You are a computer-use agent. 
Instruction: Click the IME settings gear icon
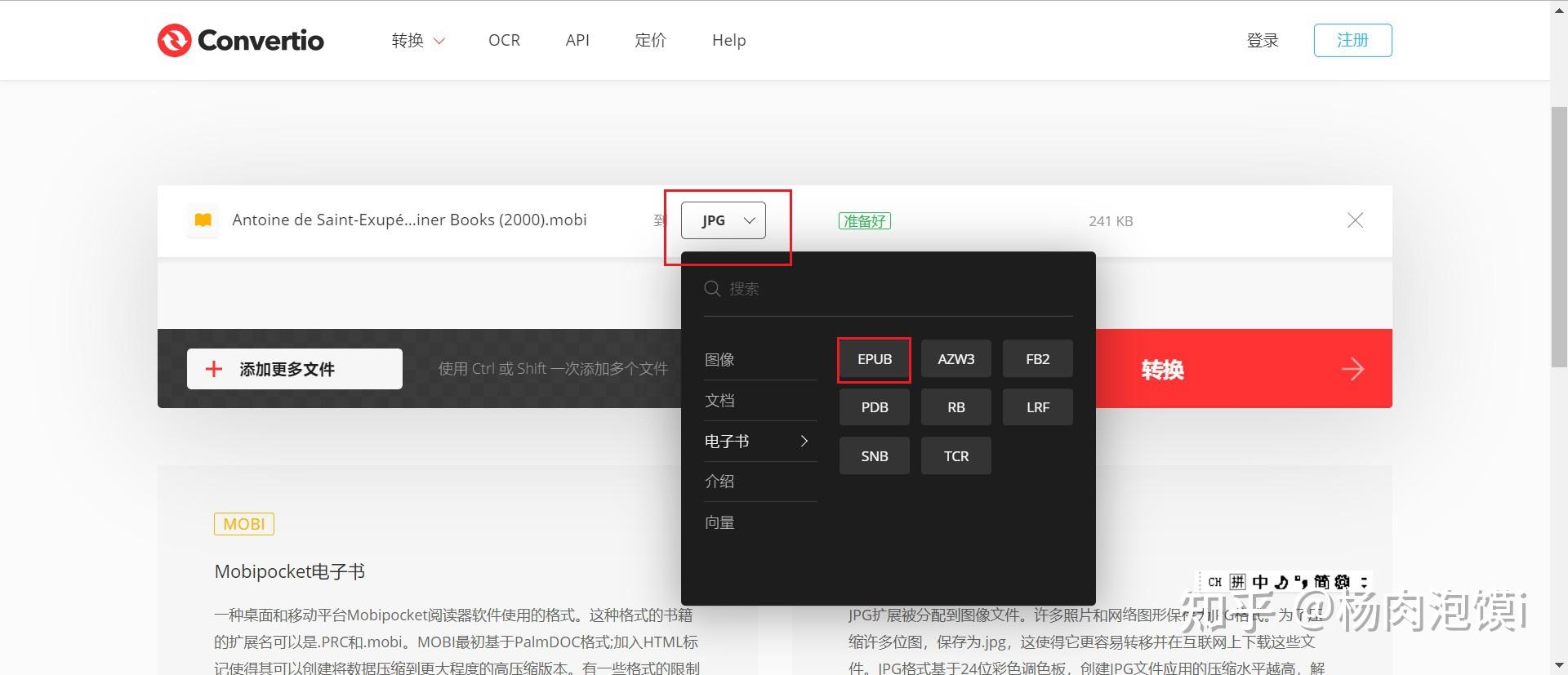click(x=1342, y=582)
